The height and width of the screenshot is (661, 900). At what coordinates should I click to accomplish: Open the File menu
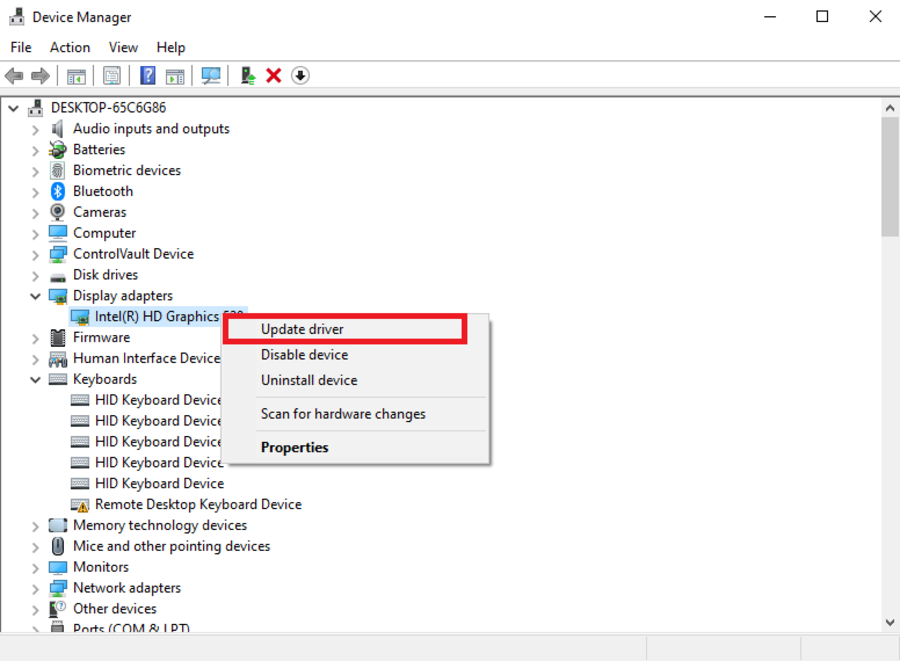[21, 47]
